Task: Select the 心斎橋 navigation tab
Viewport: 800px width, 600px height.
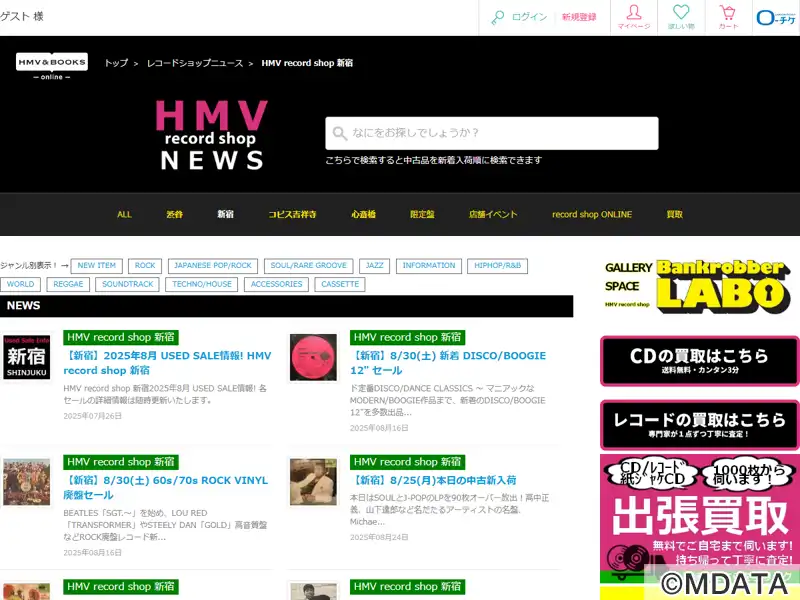Action: [x=363, y=214]
